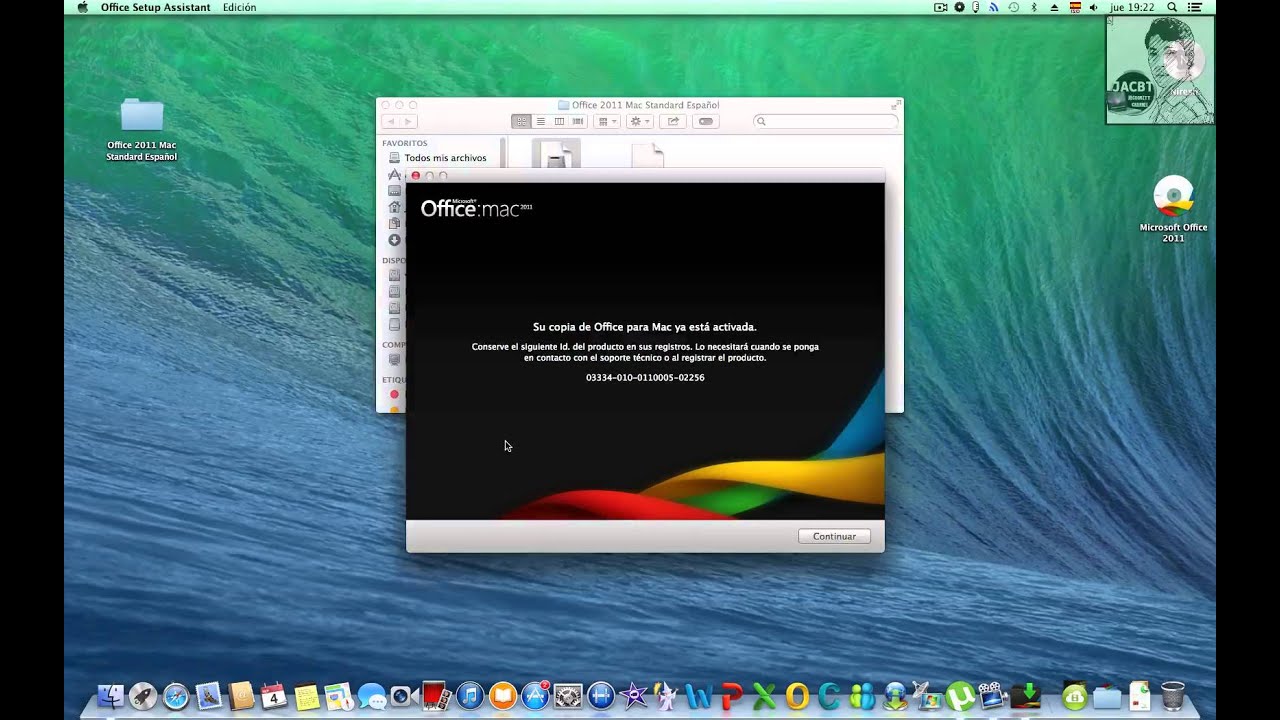Viewport: 1280px width, 720px height.
Task: Open Microsoft Office 2011 disc icon on desktop
Action: 1173,209
